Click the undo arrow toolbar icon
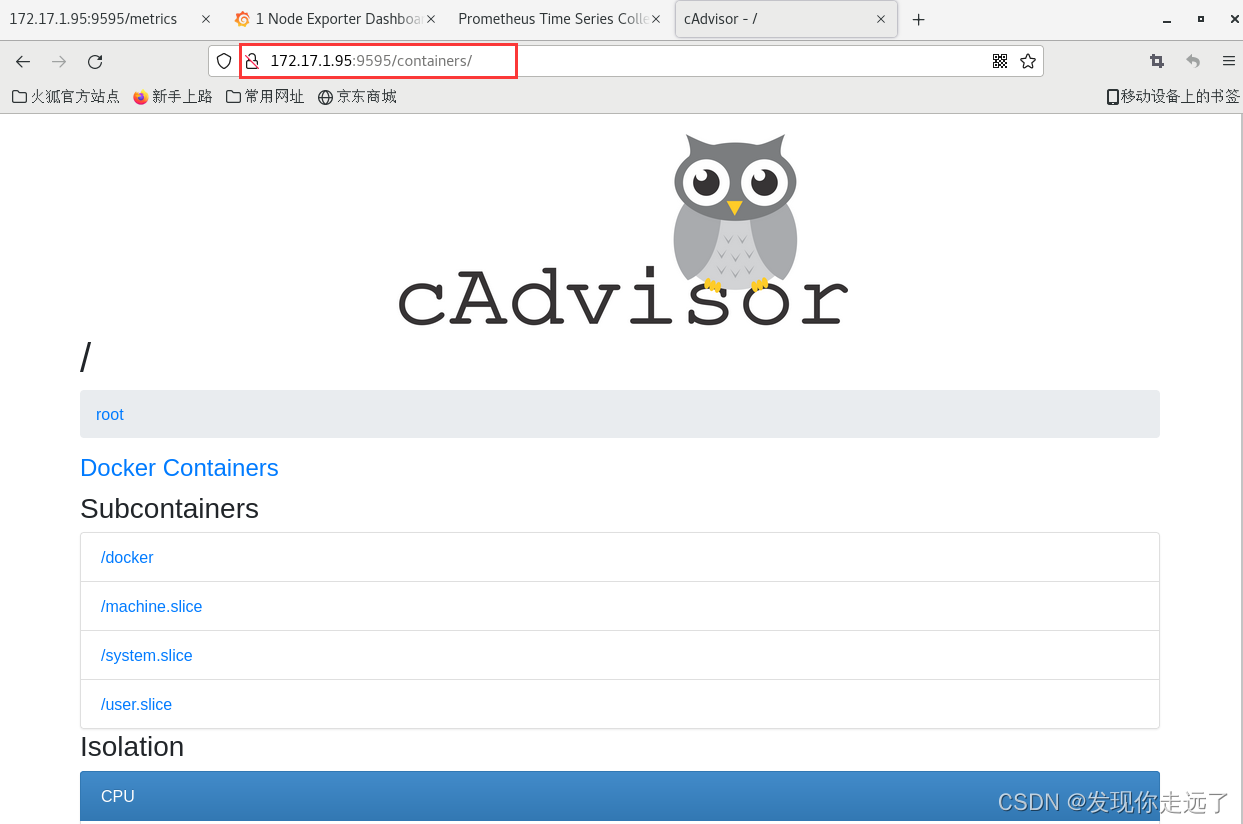The height and width of the screenshot is (824, 1243). tap(1193, 61)
